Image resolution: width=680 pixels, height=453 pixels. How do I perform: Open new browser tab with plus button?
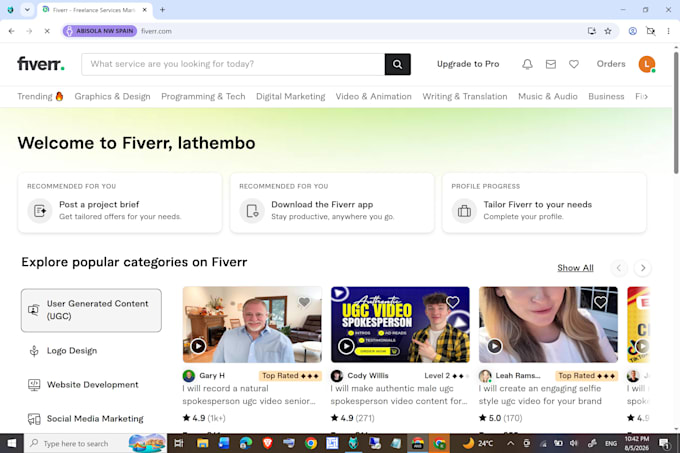[x=162, y=10]
